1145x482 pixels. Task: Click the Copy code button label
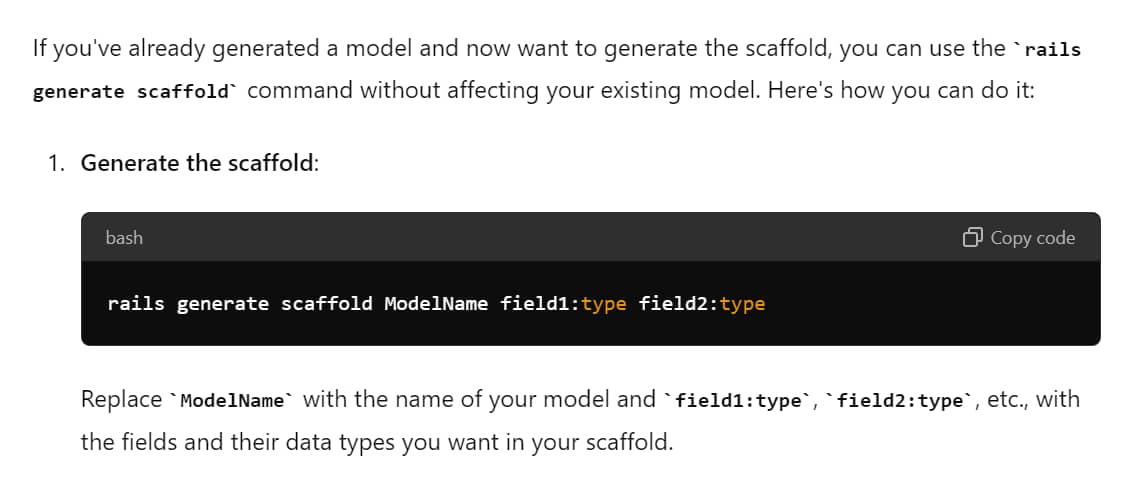[x=1033, y=238]
